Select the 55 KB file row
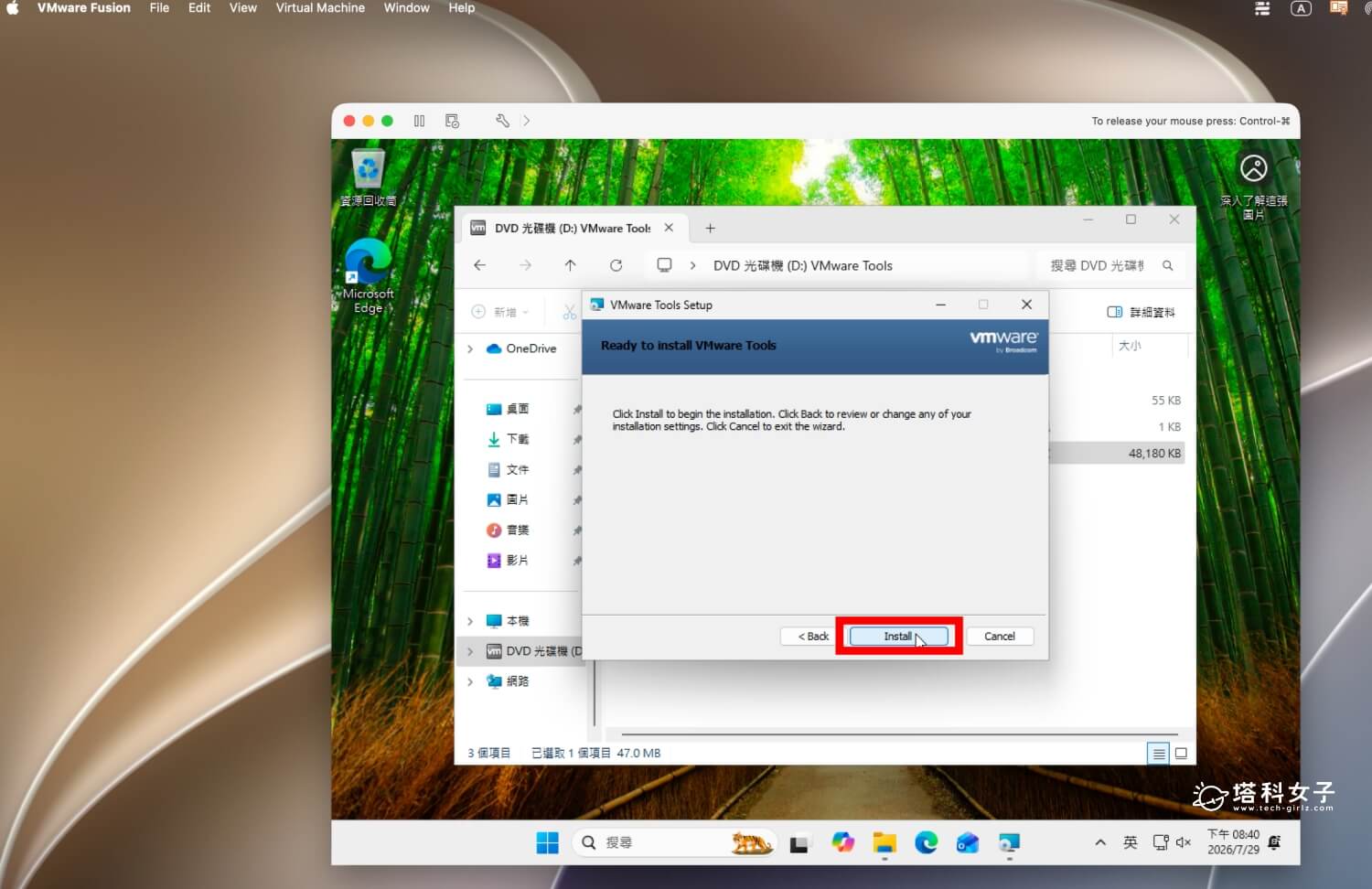Viewport: 1372px width, 889px height. (1116, 401)
